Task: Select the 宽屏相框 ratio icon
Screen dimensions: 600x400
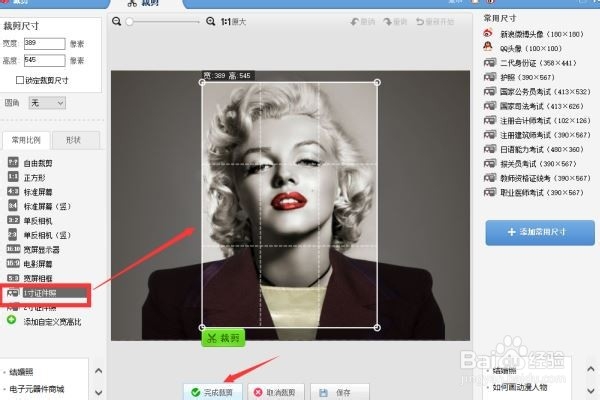Action: (x=13, y=278)
